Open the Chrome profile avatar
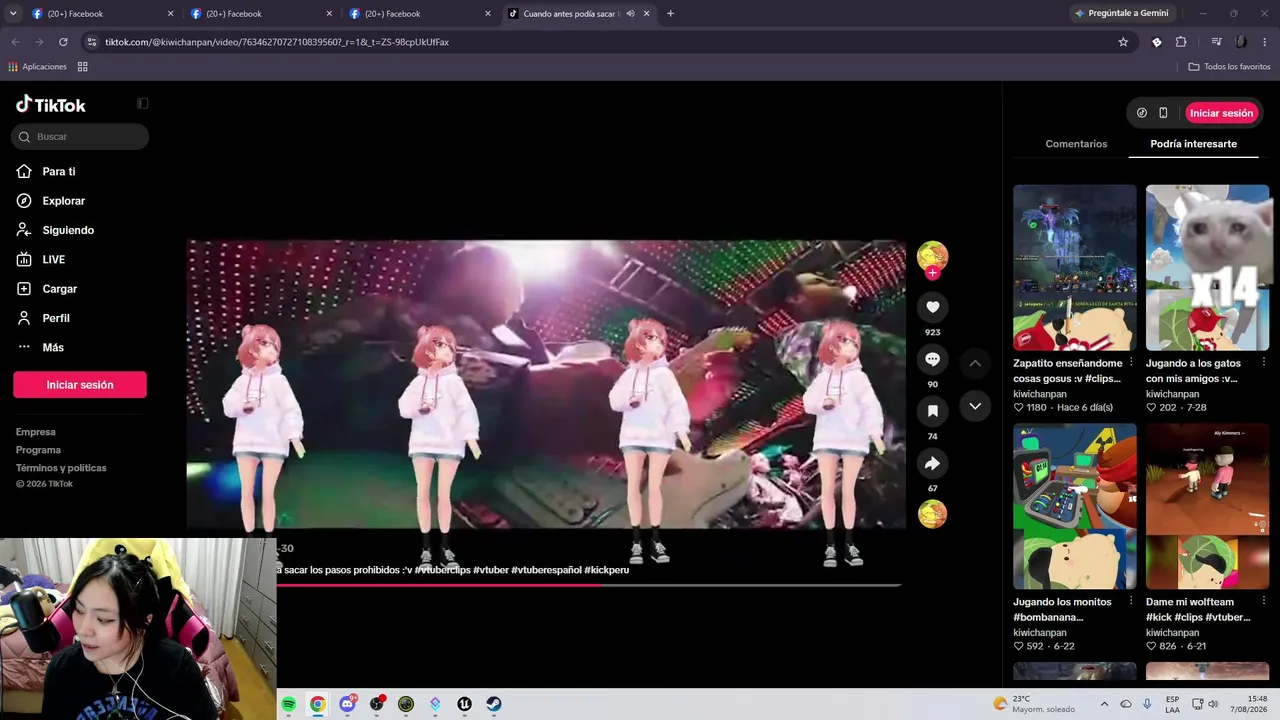1280x720 pixels. pos(1241,42)
